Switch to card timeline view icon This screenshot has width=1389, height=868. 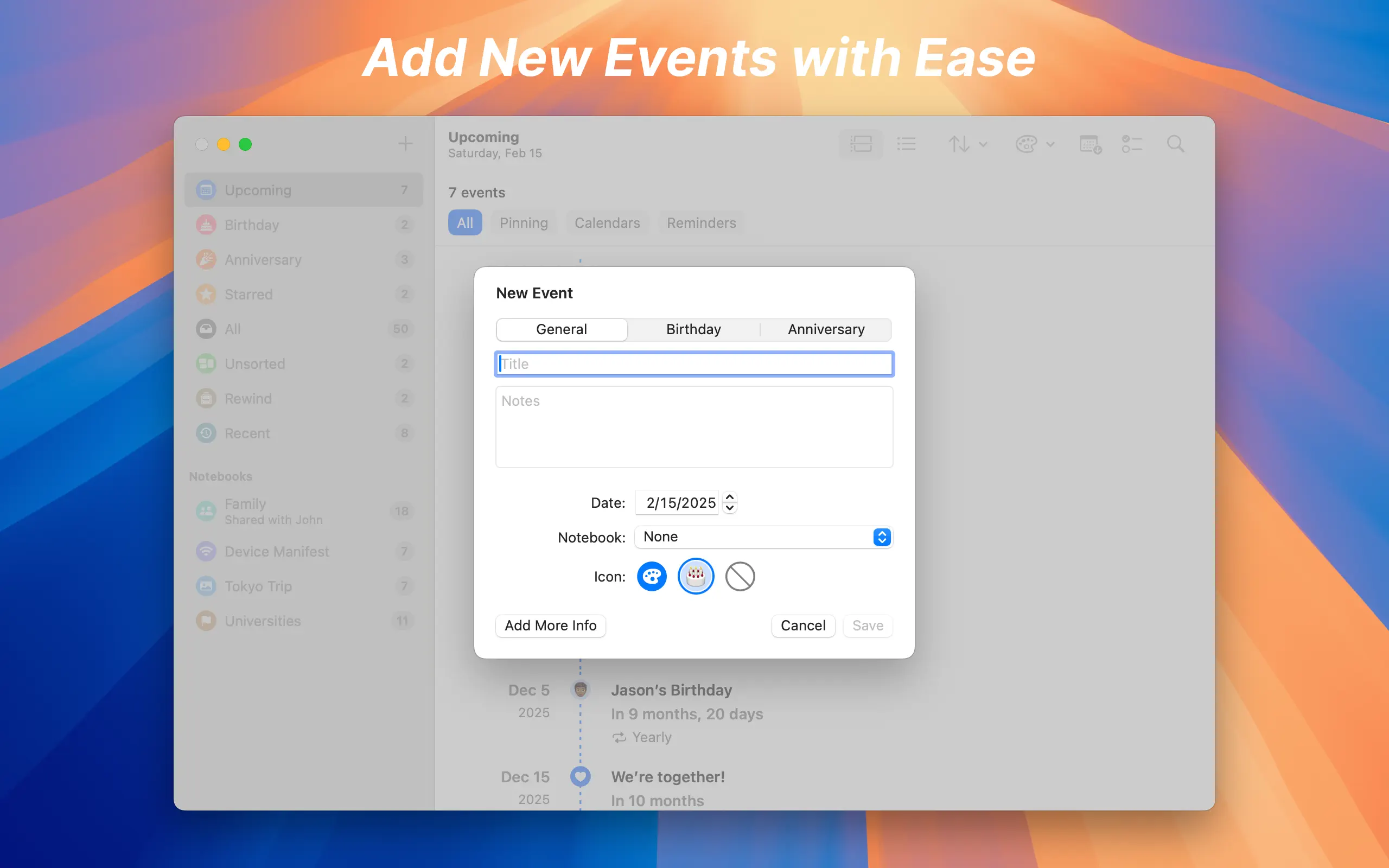point(861,144)
